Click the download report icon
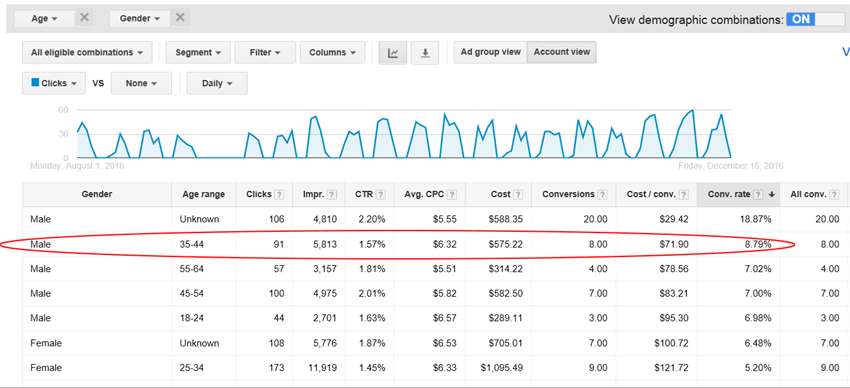Screen dimensions: 850x388 (426, 53)
